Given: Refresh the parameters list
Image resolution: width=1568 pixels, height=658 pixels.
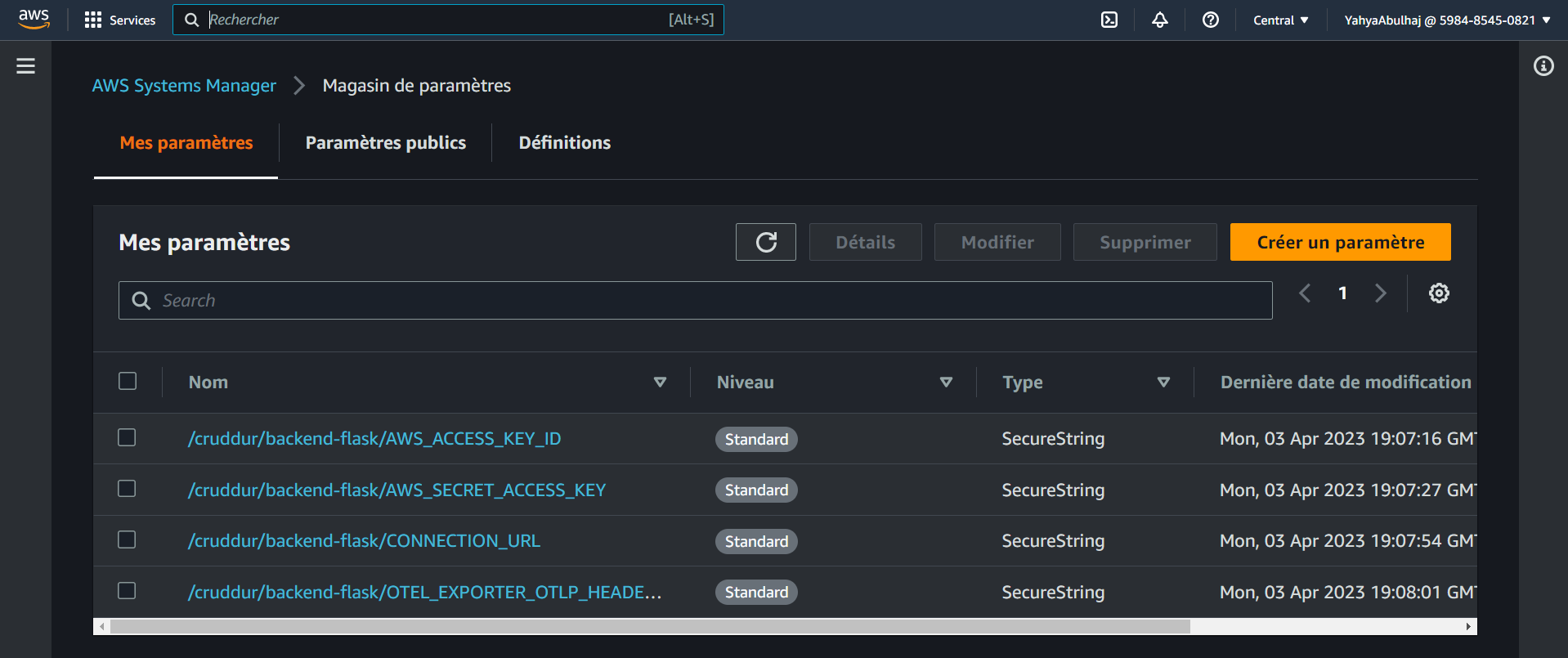Looking at the screenshot, I should click(766, 242).
